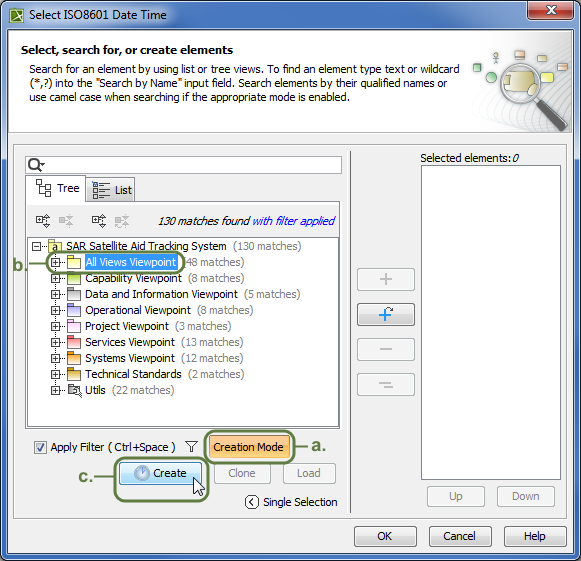Click the Remove All button

(x=386, y=385)
